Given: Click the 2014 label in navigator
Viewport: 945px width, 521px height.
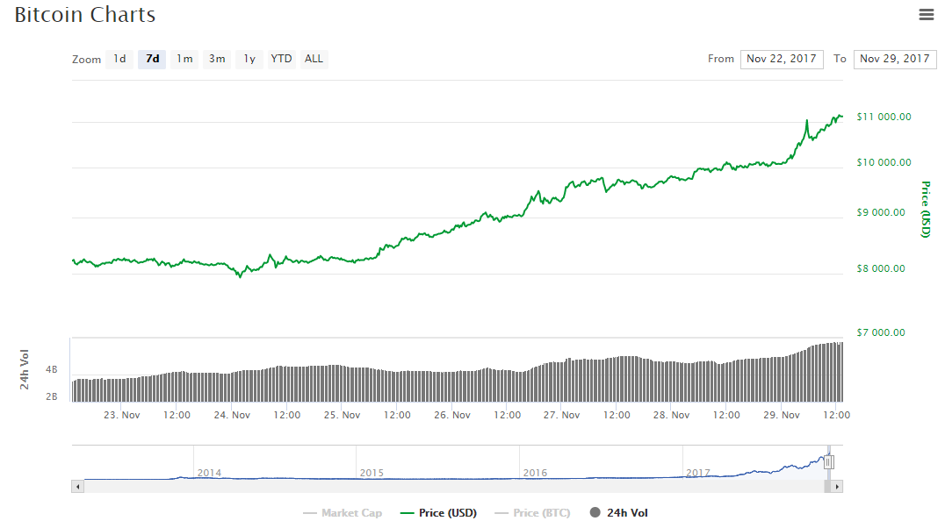Looking at the screenshot, I should tap(209, 473).
